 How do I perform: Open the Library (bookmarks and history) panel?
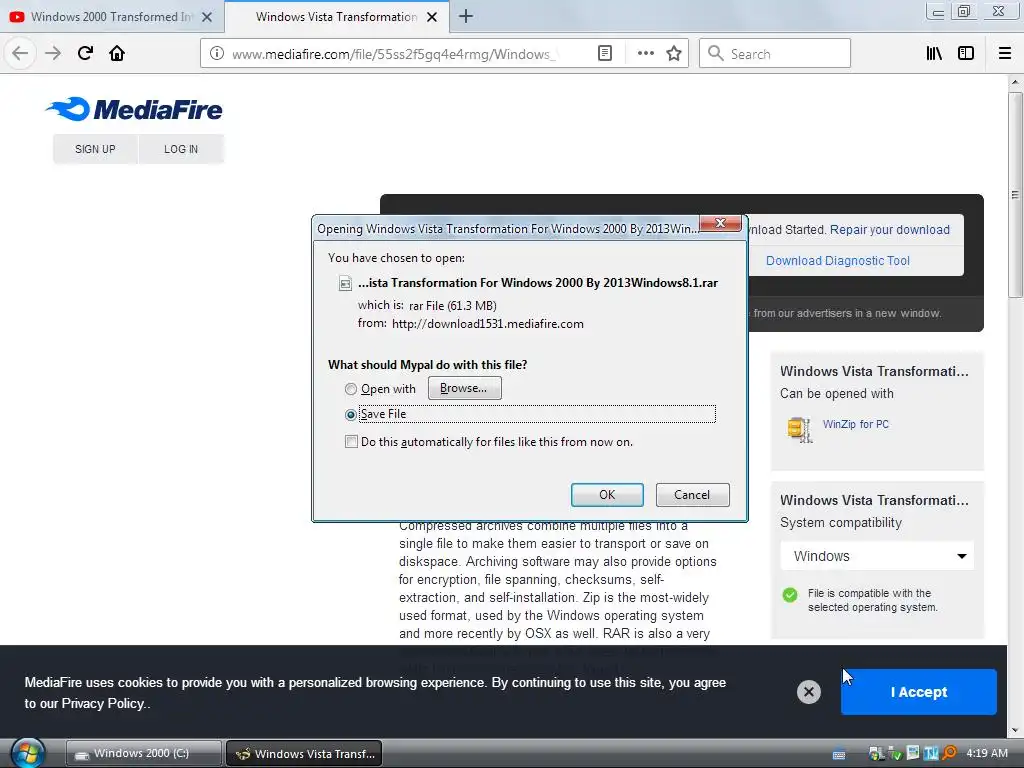coord(934,54)
